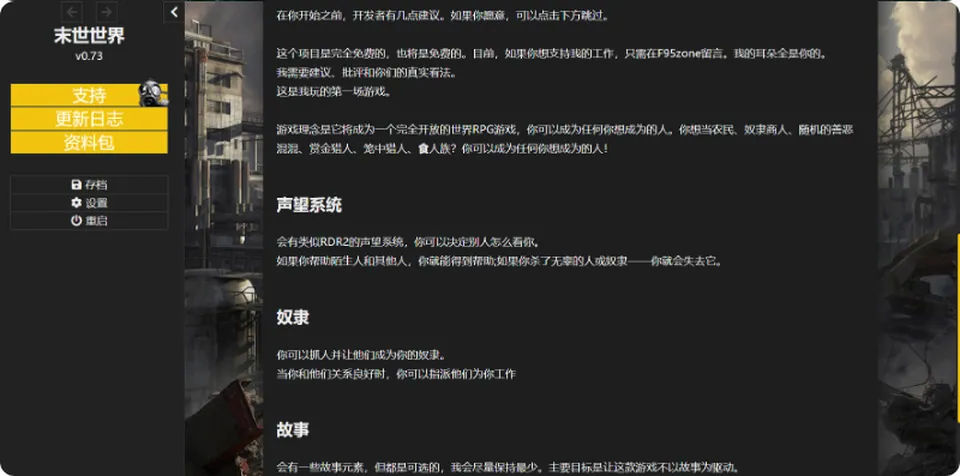This screenshot has width=960, height=476.
Task: Open the 设置 settings menu
Action: coord(89,203)
